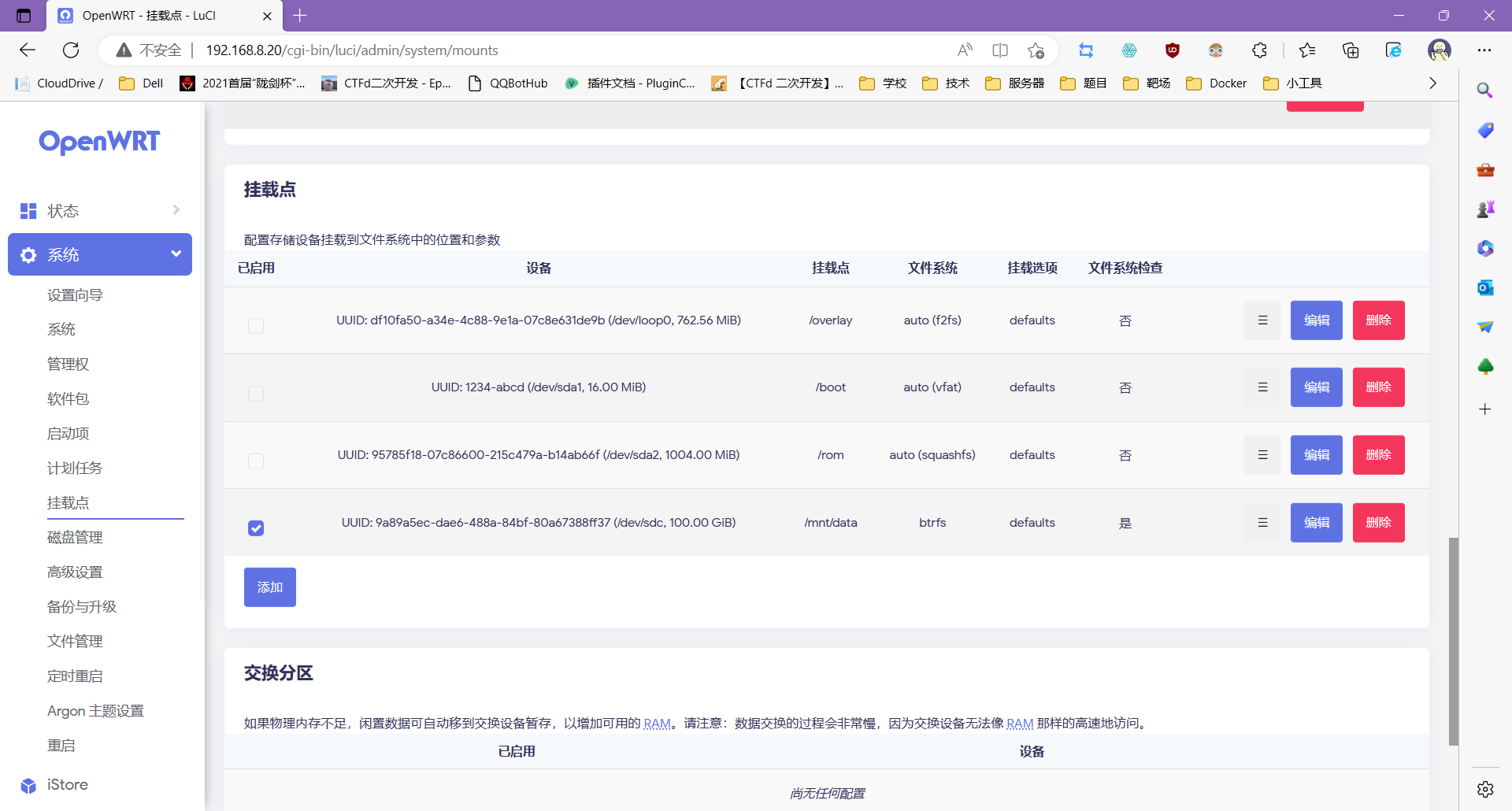Enable the /rom mount checkbox

pos(256,461)
